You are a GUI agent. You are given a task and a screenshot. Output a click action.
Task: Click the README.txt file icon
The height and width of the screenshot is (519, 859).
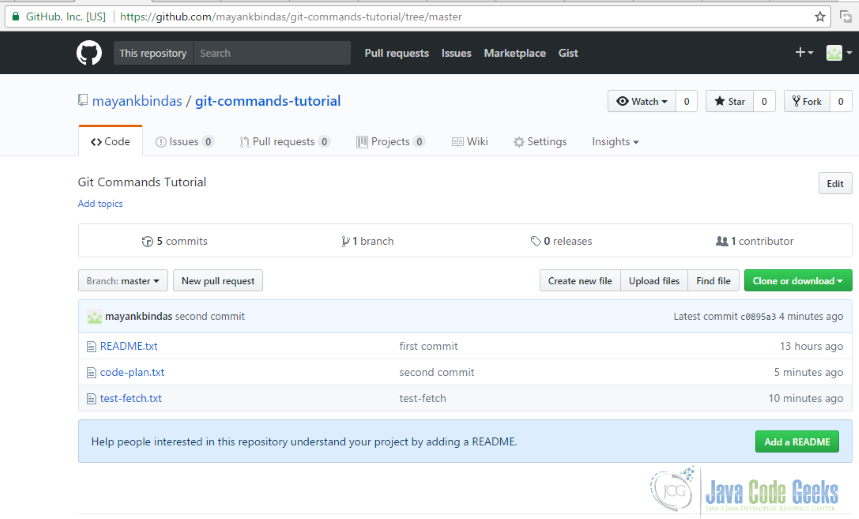(x=91, y=346)
